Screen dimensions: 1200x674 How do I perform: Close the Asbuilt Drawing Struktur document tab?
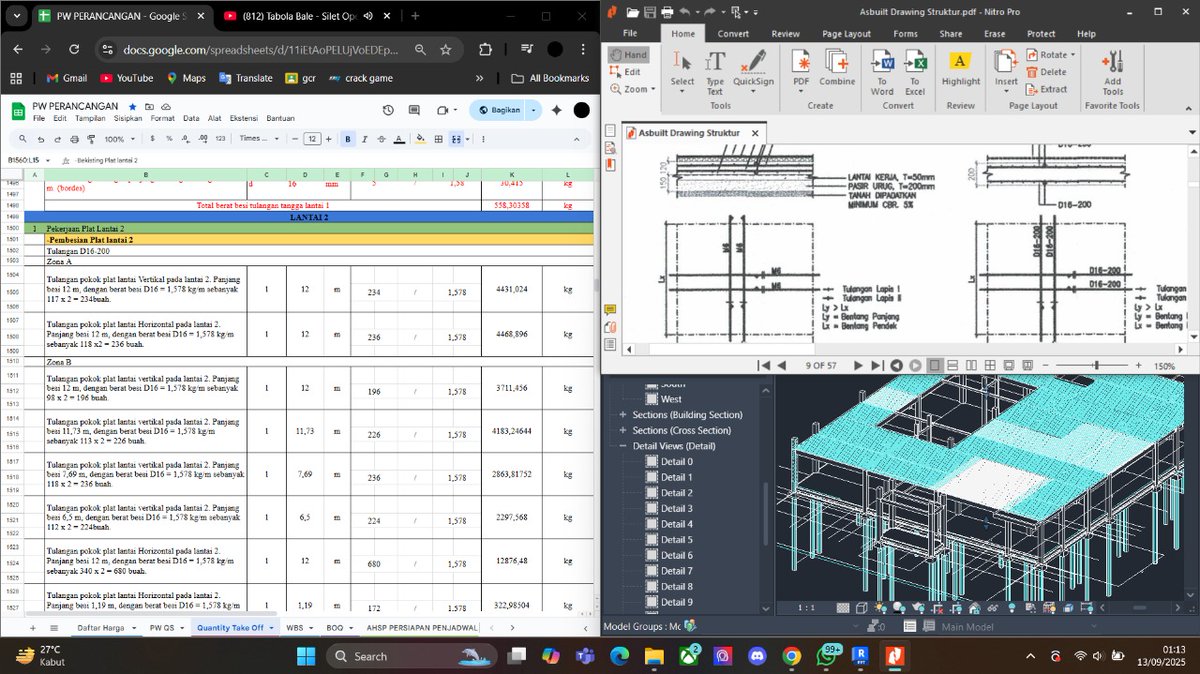pyautogui.click(x=755, y=132)
